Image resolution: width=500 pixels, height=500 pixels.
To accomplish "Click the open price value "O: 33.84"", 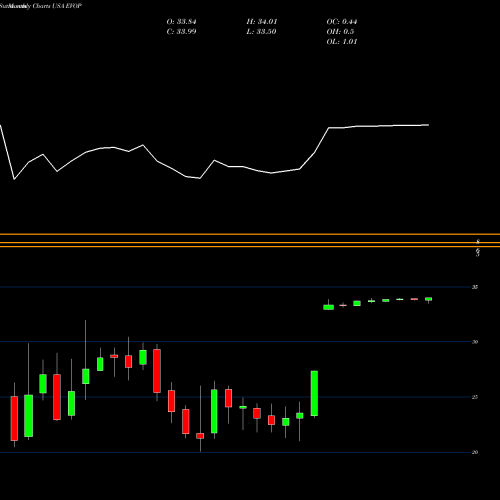I will [x=181, y=22].
